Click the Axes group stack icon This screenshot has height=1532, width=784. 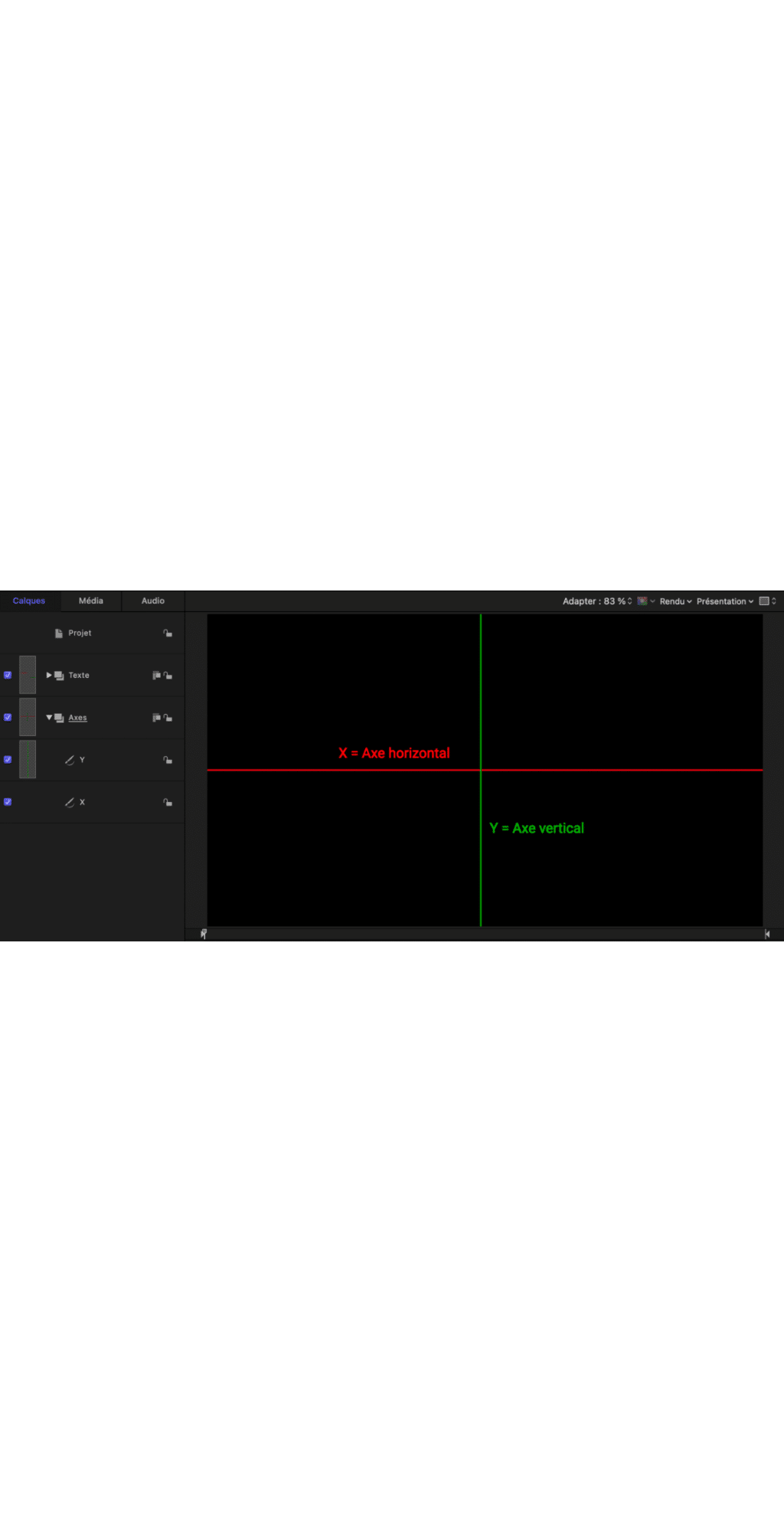pyautogui.click(x=59, y=718)
